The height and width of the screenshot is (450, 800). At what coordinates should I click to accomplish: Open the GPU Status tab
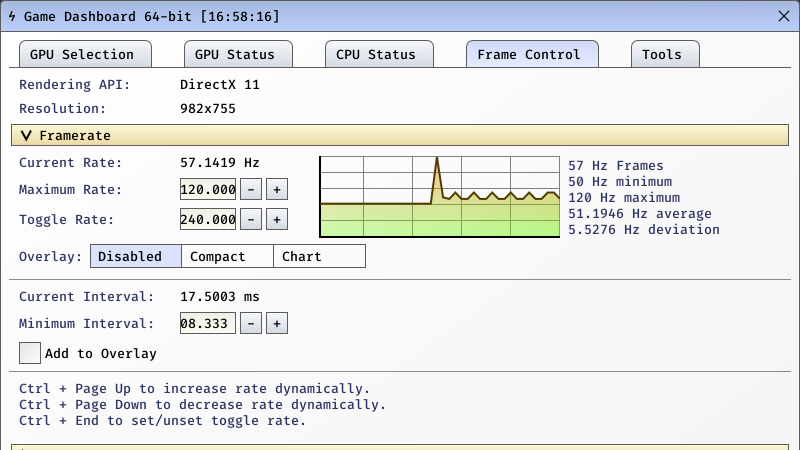pyautogui.click(x=242, y=54)
